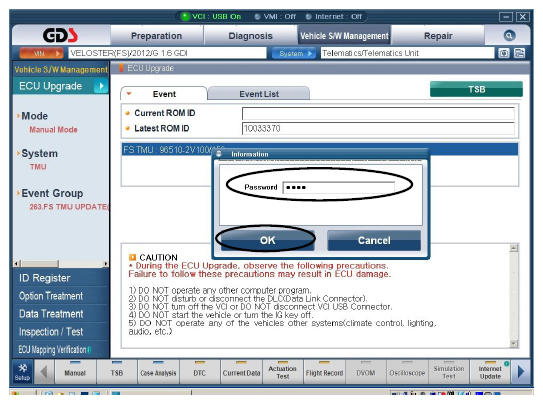Open the Preparation tab
The width and height of the screenshot is (543, 404).
157,36
